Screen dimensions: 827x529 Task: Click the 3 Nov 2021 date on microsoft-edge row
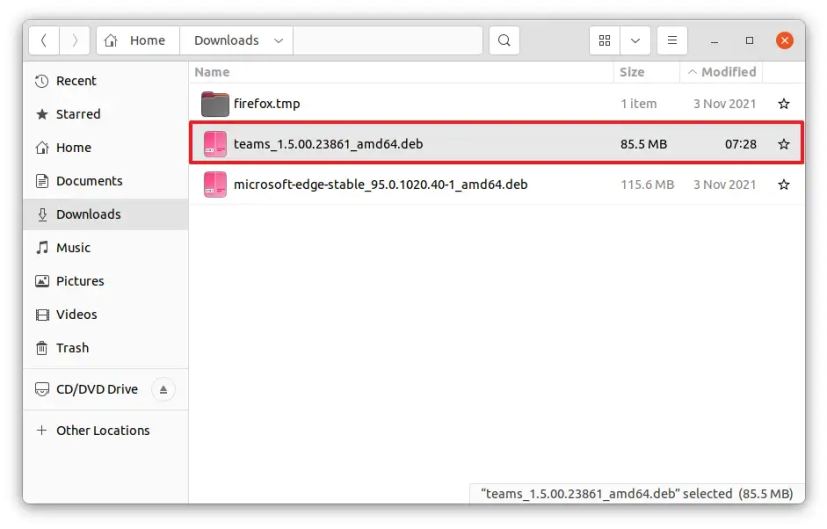[725, 185]
